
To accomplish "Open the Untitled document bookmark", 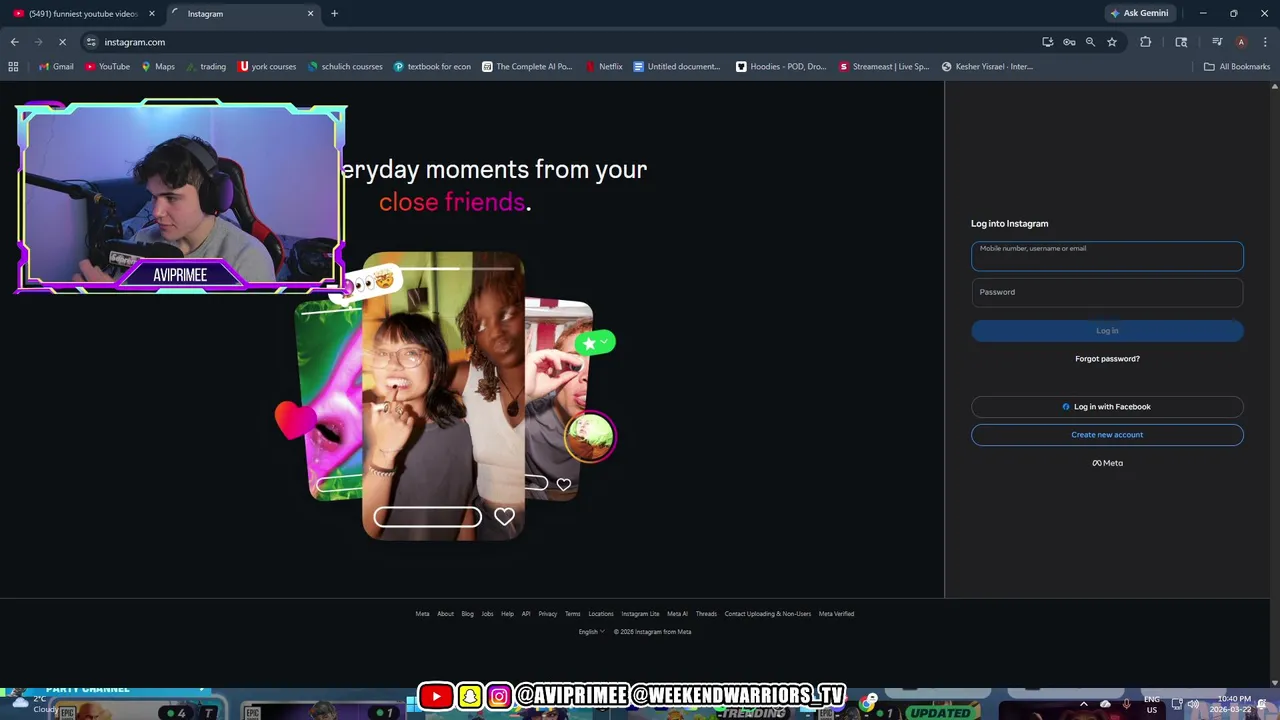I will pos(677,67).
